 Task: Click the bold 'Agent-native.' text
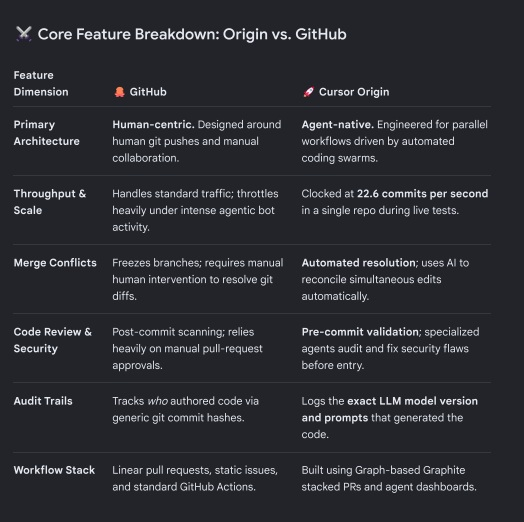pyautogui.click(x=338, y=124)
